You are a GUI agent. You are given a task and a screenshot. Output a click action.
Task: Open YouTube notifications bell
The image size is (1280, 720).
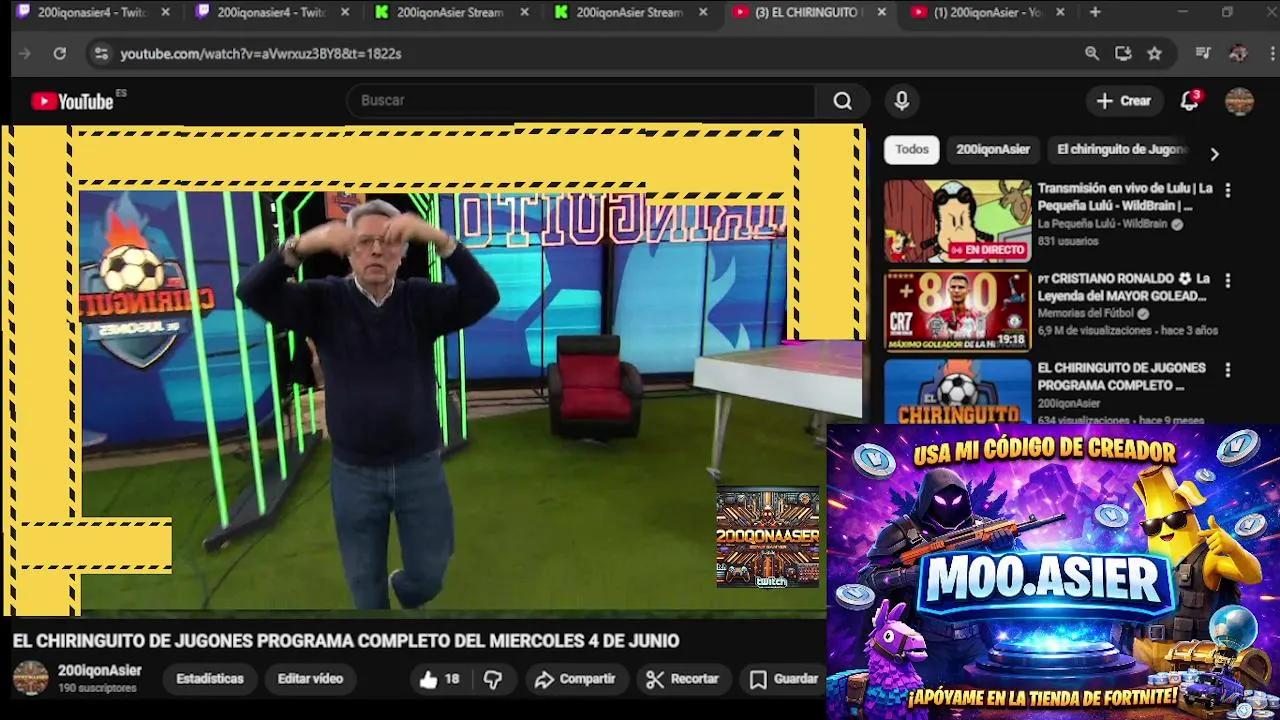pos(1189,101)
